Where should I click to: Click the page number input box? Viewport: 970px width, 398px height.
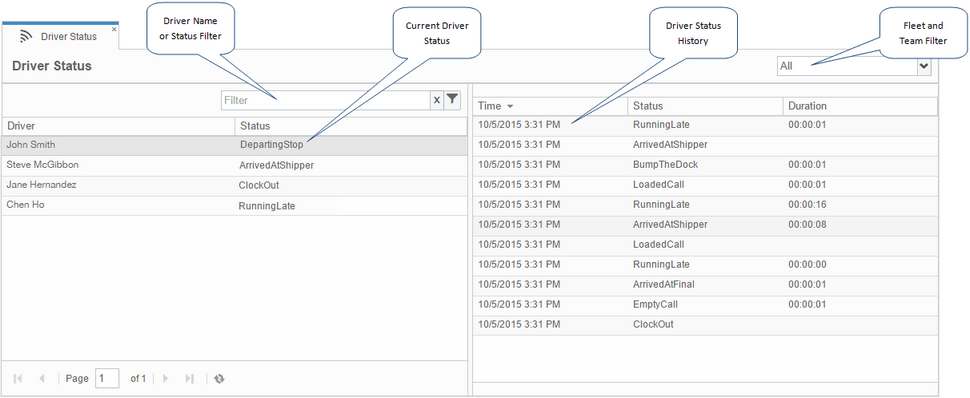click(107, 378)
